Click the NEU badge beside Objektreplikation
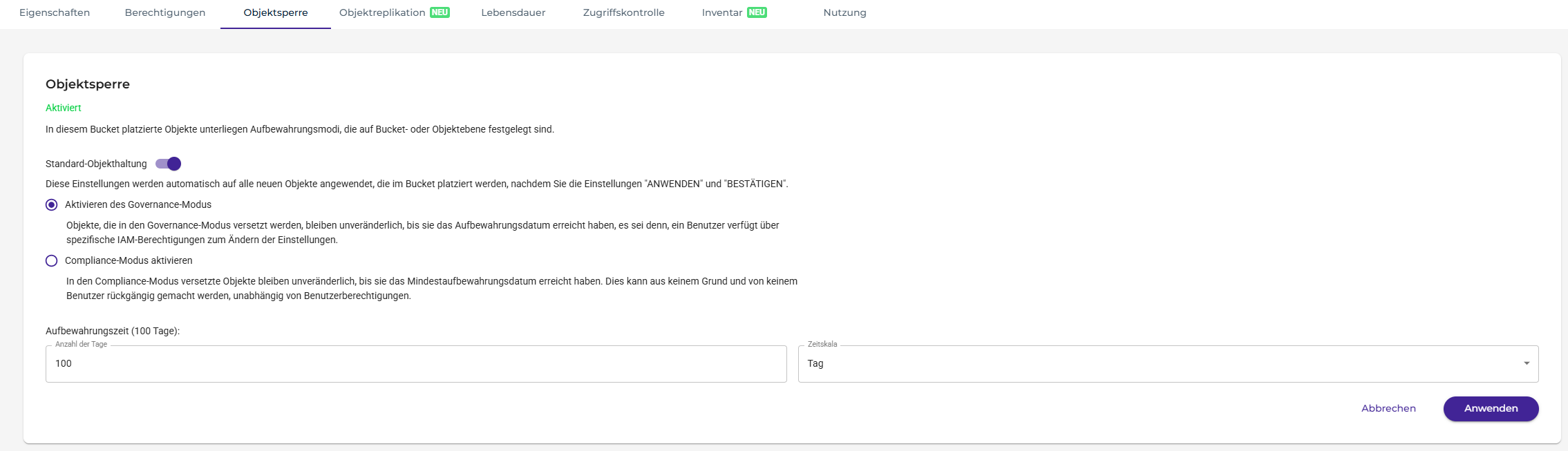The image size is (1568, 451). (x=440, y=12)
